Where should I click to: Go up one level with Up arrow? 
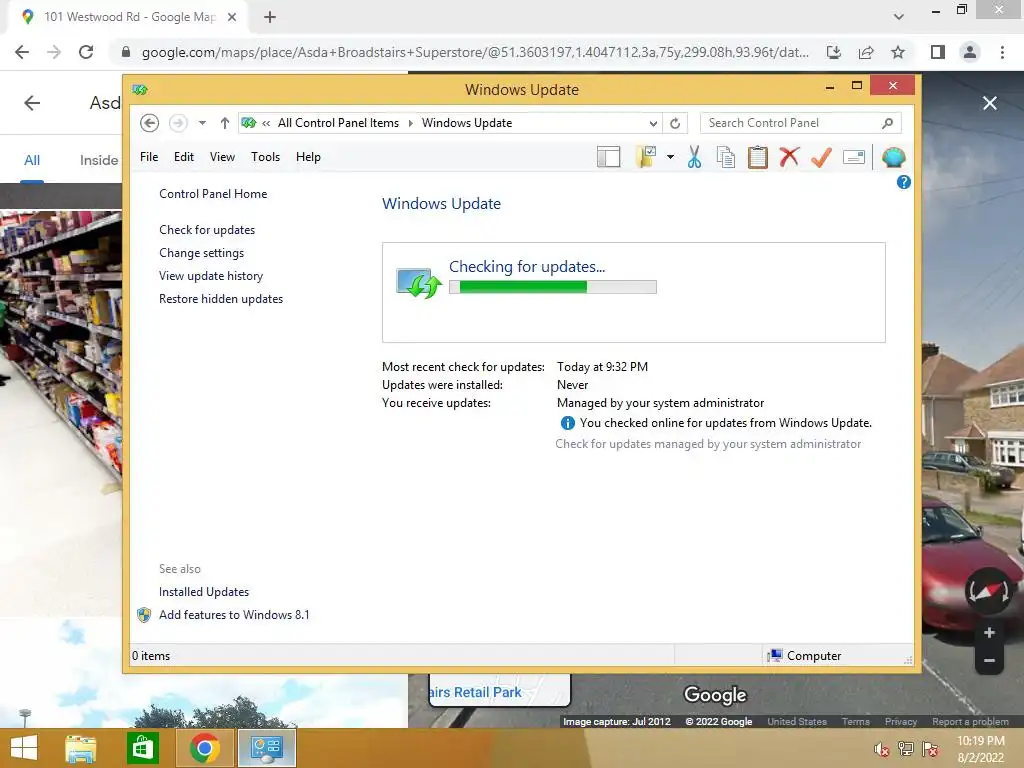(x=225, y=123)
